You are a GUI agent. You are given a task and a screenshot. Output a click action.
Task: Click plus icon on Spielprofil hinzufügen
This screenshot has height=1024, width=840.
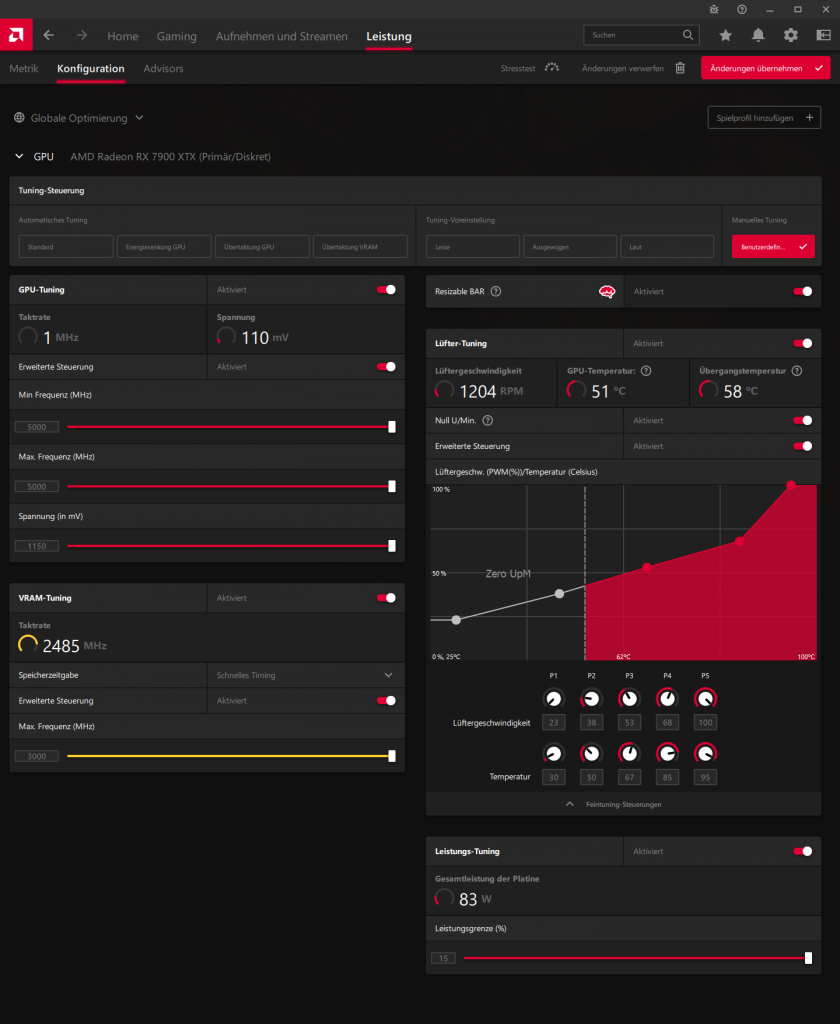coord(809,118)
